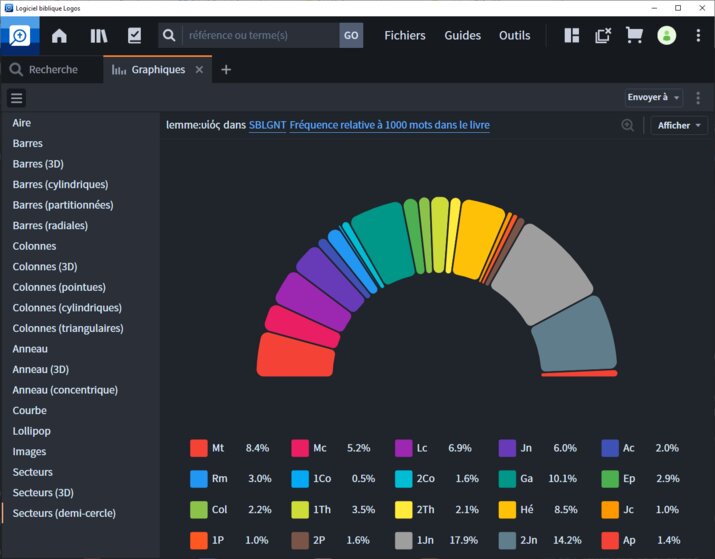Image resolution: width=715 pixels, height=559 pixels.
Task: Pick Colonnes (triangulaires) chart type
Action: click(x=68, y=328)
